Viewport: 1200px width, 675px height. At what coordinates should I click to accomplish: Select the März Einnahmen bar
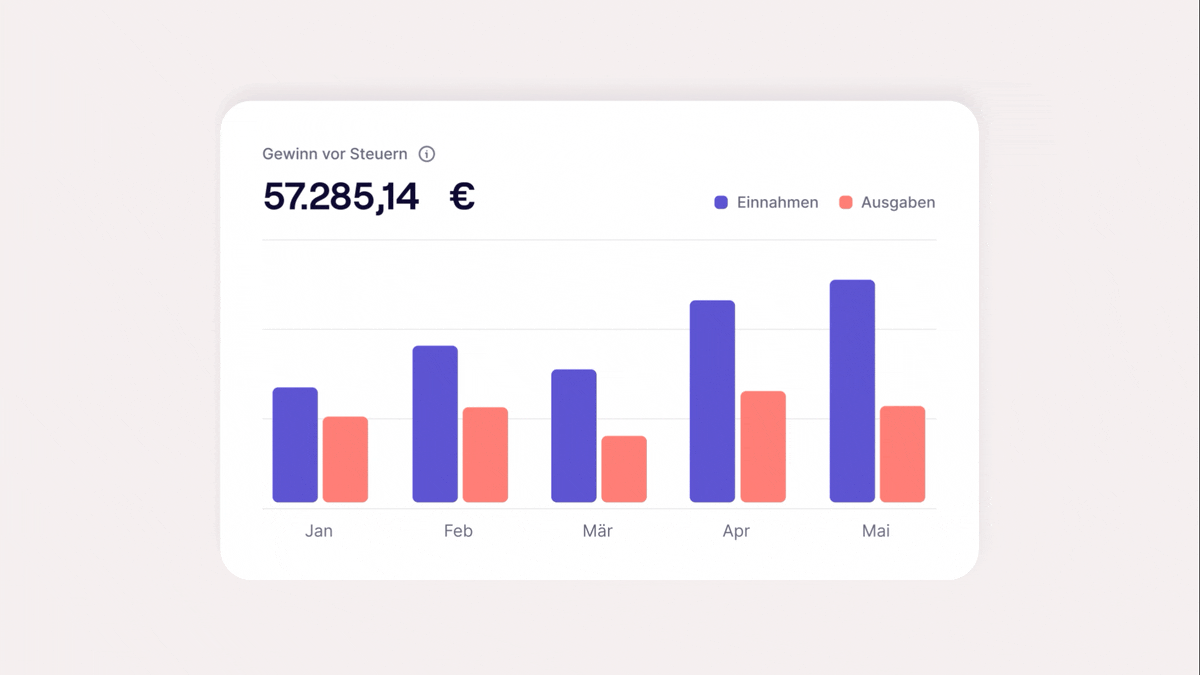(574, 436)
